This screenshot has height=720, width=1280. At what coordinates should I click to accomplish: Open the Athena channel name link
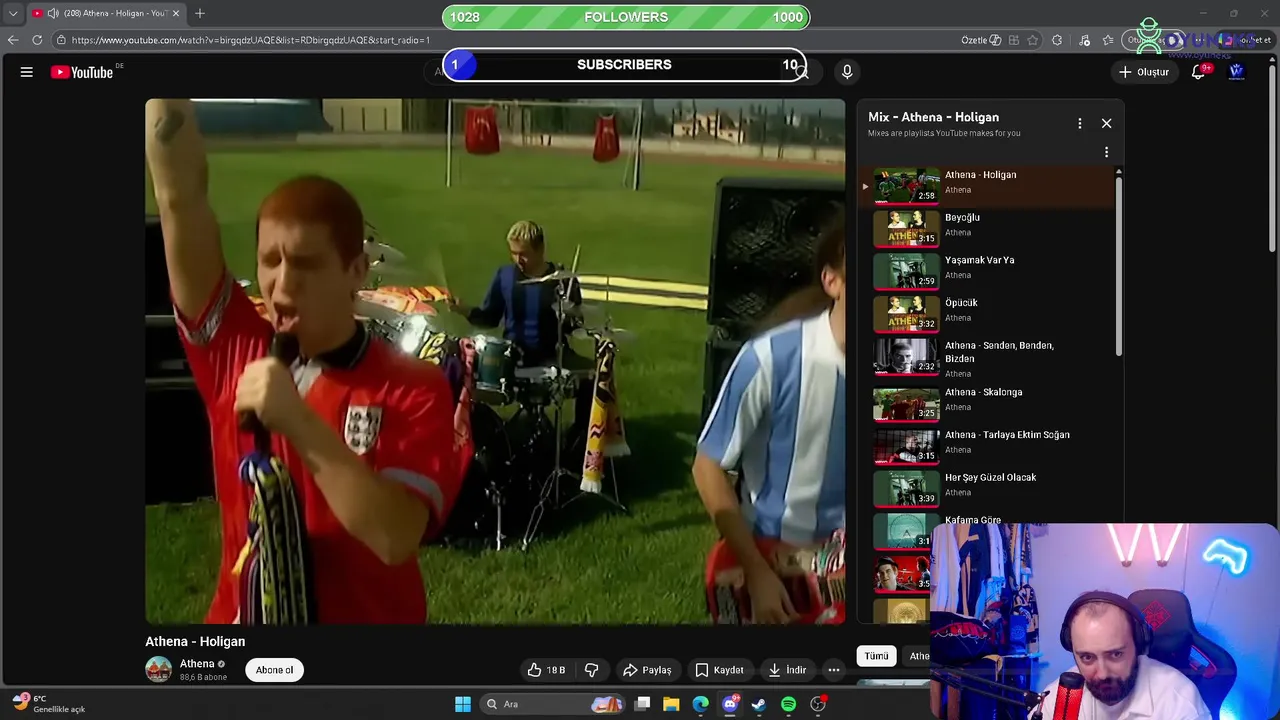coord(197,664)
